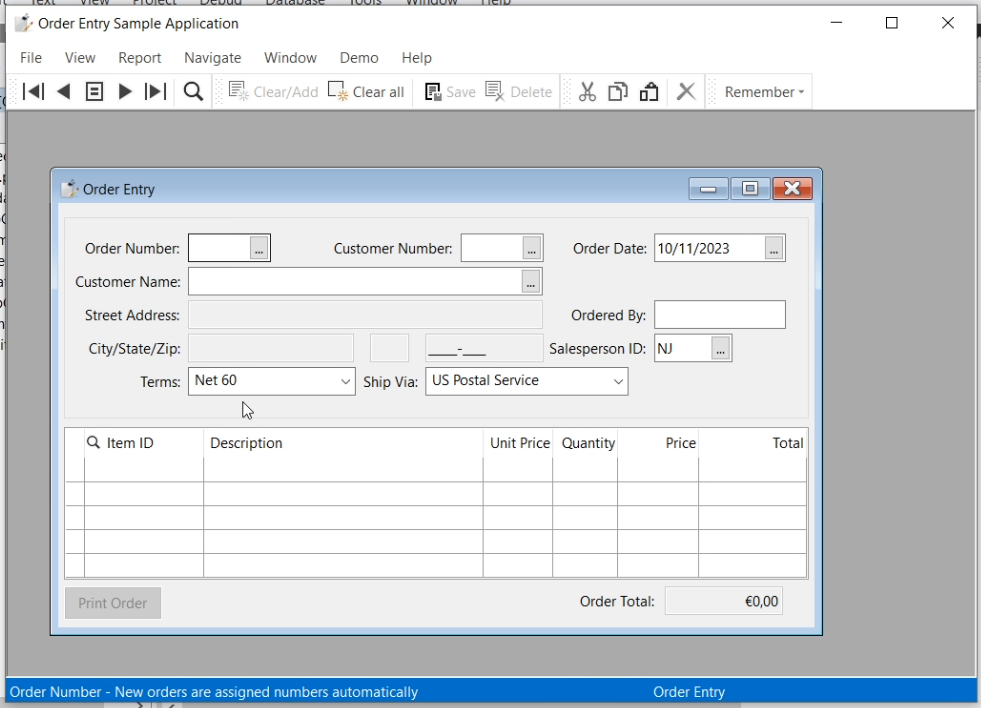Click the Customer Name input field
981x708 pixels.
(x=354, y=282)
